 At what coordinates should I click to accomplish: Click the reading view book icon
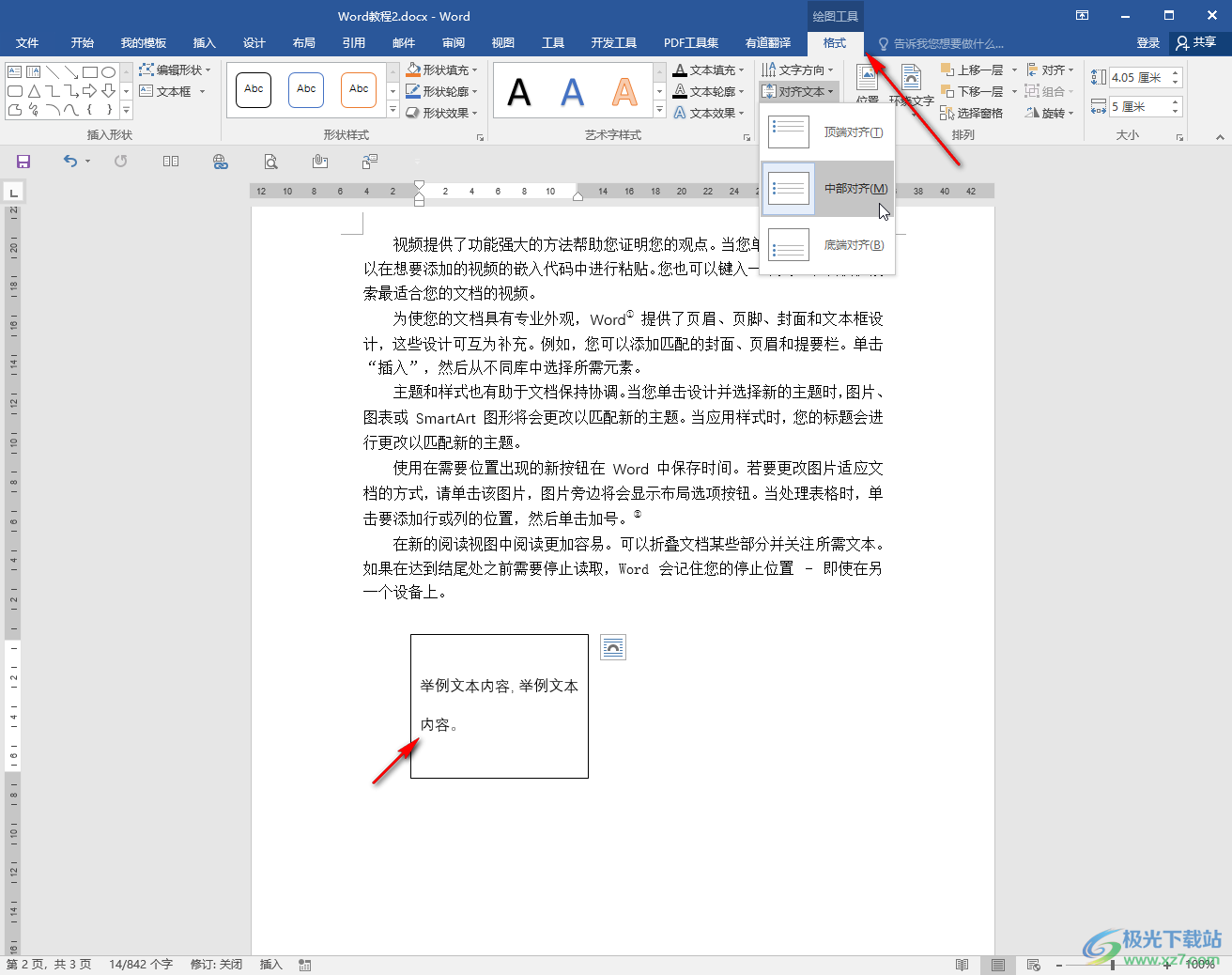click(171, 162)
